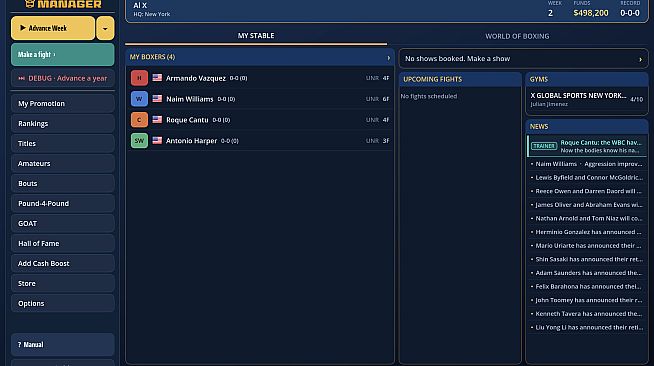Open the Shin Sasaki retirement news
Screen dimensions: 654x366
coord(587,259)
